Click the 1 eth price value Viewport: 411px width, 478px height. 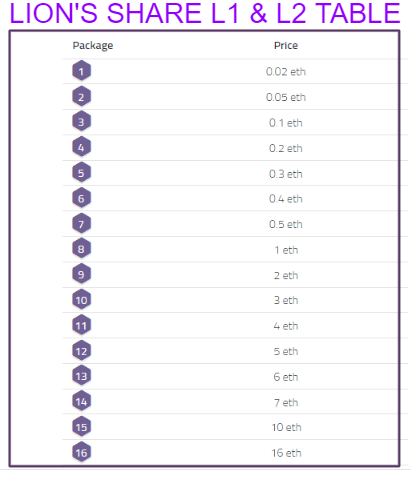click(x=286, y=250)
